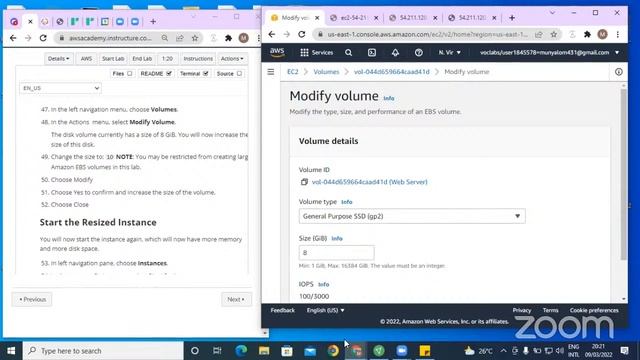Switch to the ec2-54-21 browser tab

354,18
